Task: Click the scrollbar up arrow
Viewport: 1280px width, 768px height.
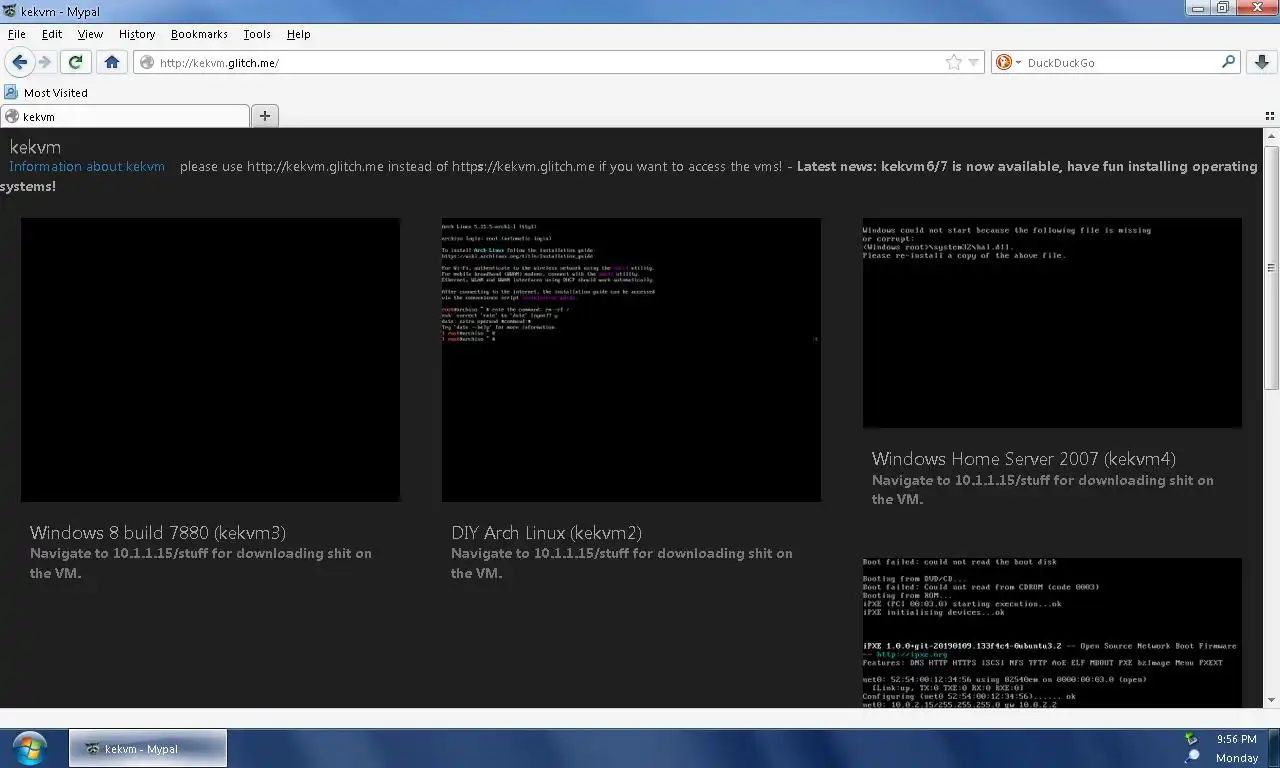Action: 1271,136
